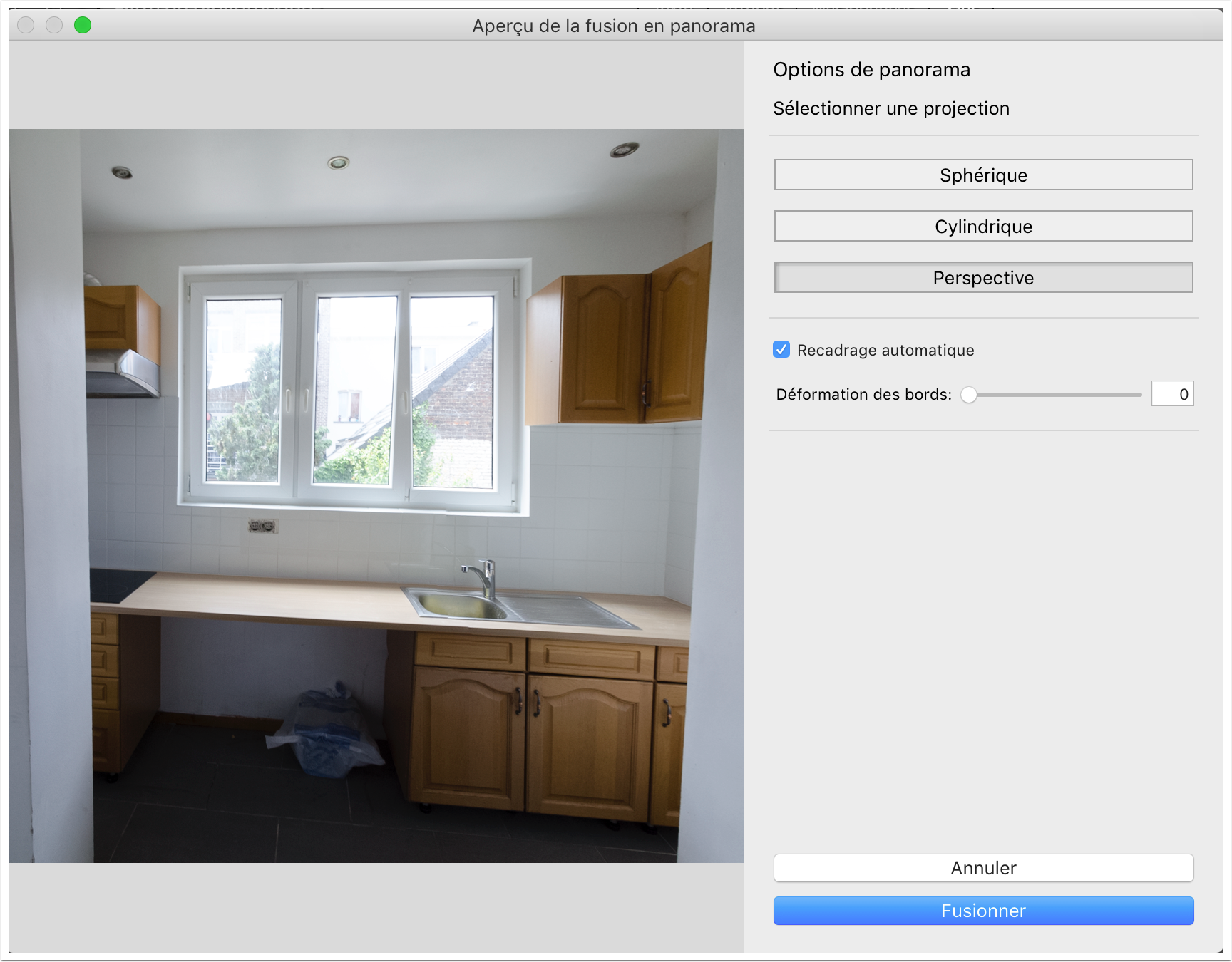Disable the Recadrage automatique checkbox
Viewport: 1232px width, 962px height.
pos(781,350)
